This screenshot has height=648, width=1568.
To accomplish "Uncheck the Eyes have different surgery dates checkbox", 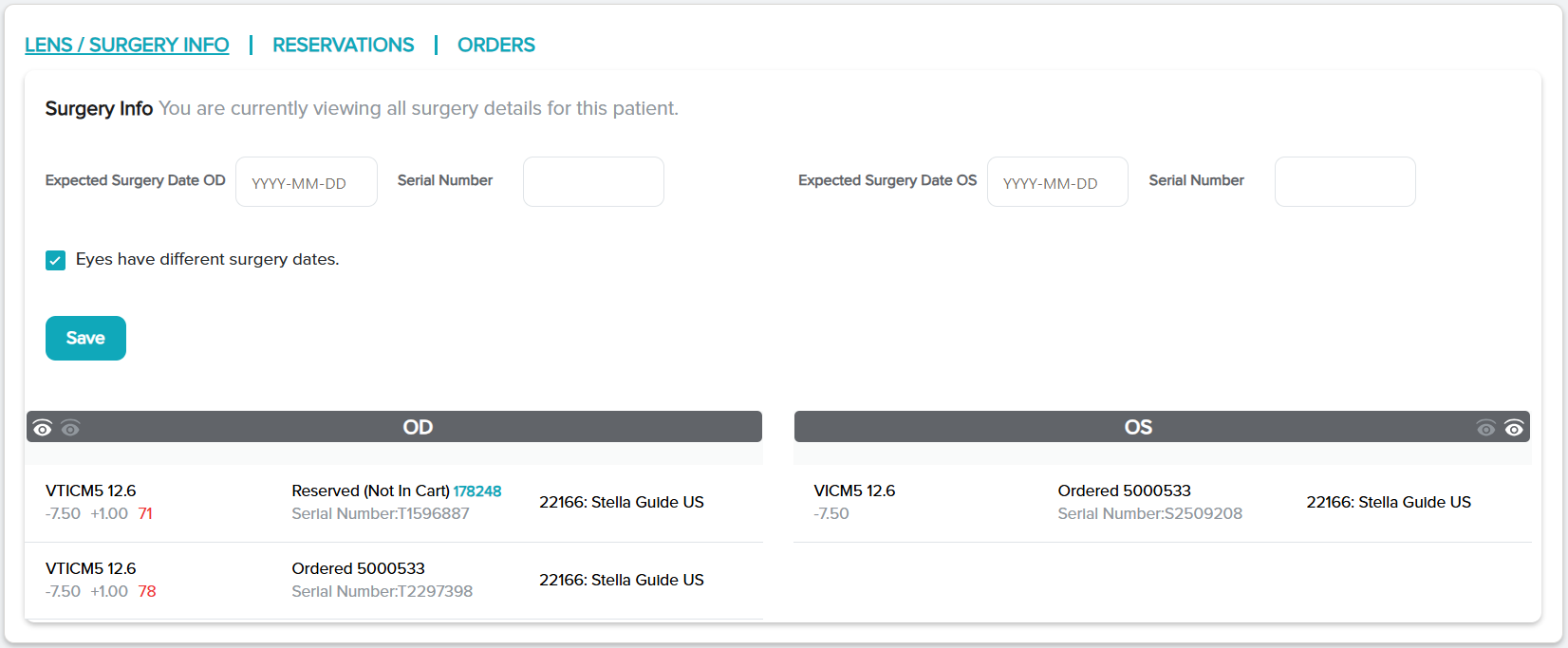I will click(x=56, y=260).
